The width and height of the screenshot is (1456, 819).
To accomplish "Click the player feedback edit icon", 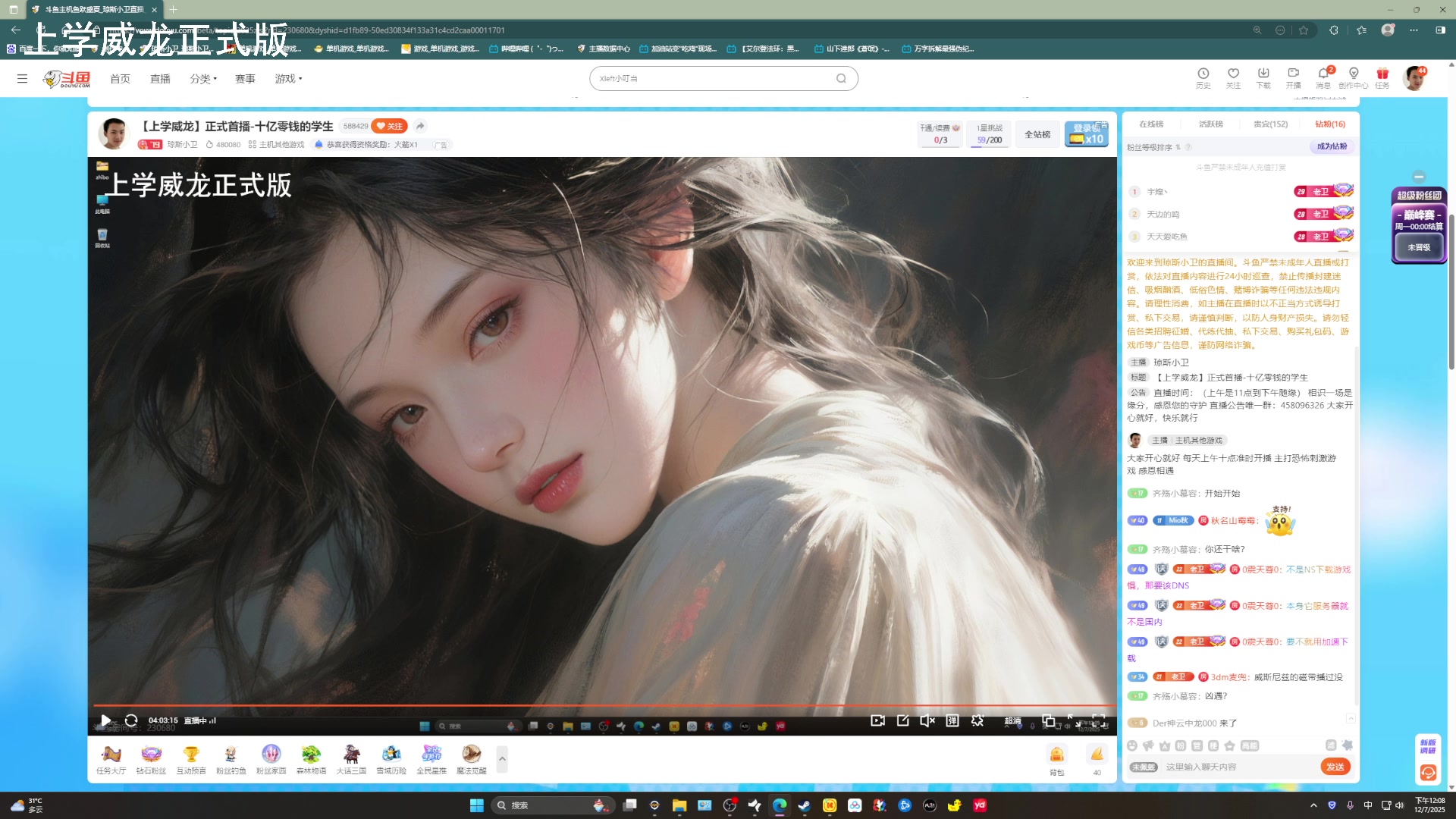I will click(902, 720).
